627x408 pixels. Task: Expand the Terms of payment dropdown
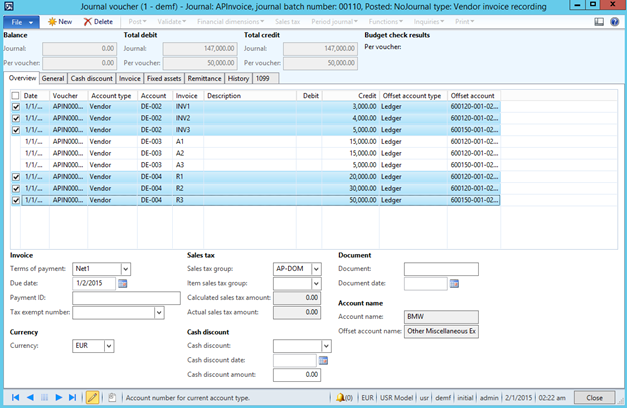(125, 269)
